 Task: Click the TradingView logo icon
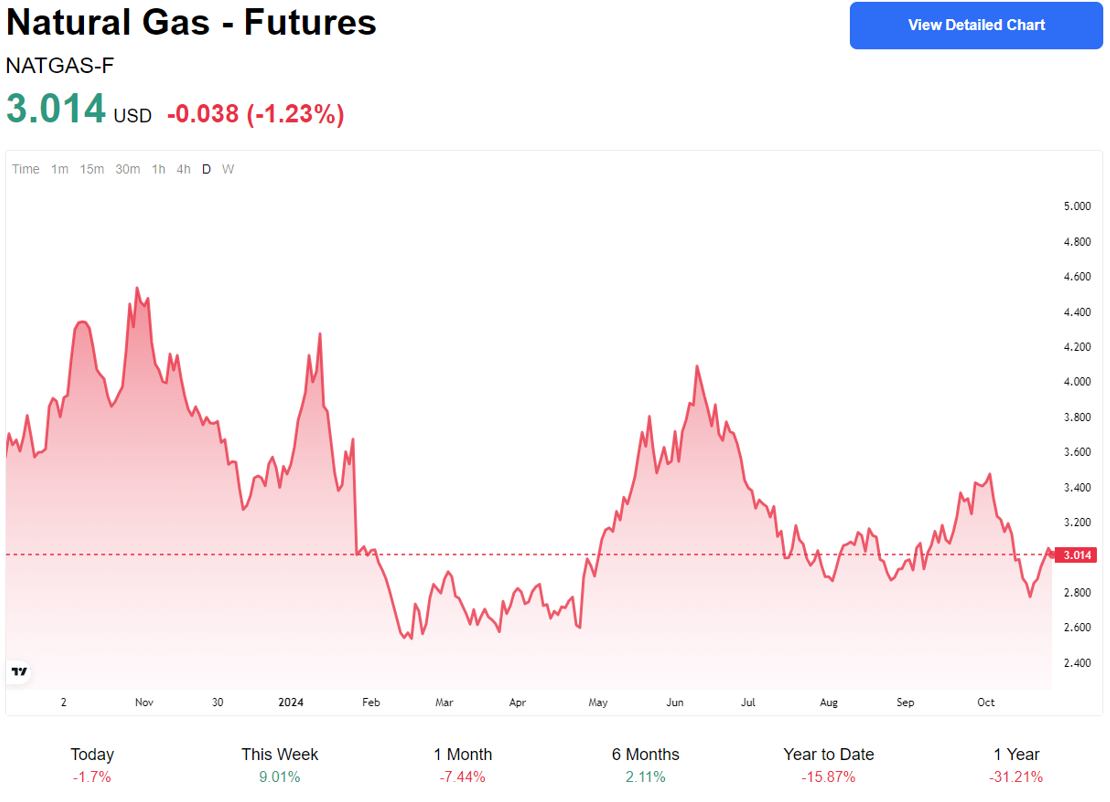click(19, 672)
